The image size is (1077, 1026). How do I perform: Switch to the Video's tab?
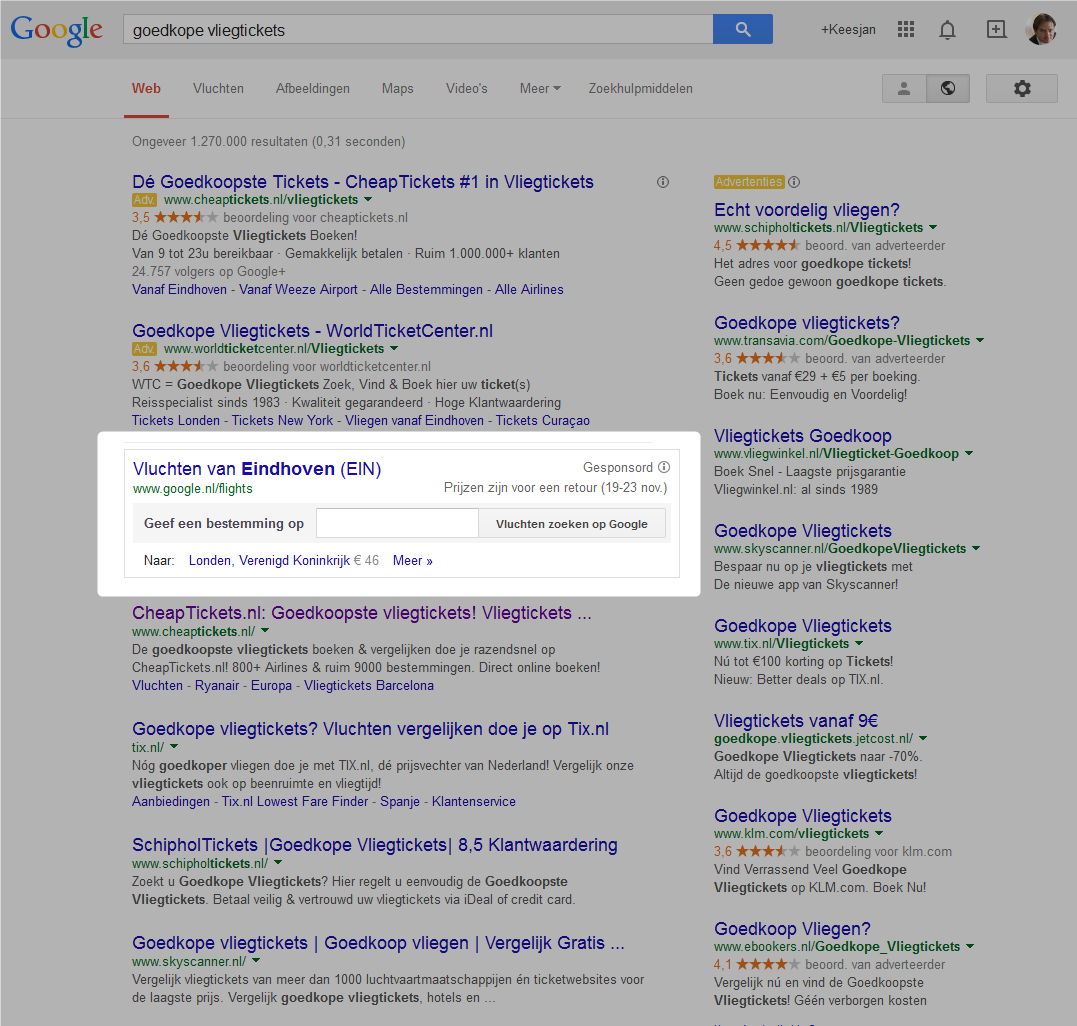click(466, 89)
